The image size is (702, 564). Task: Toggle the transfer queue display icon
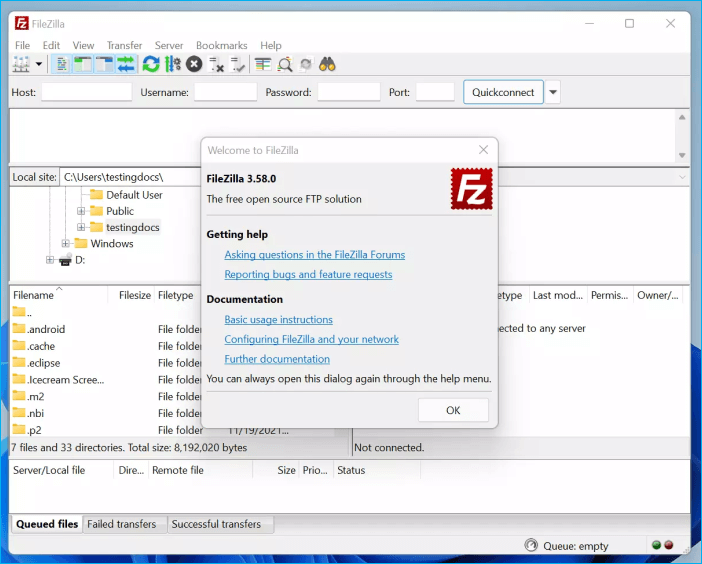(126, 64)
